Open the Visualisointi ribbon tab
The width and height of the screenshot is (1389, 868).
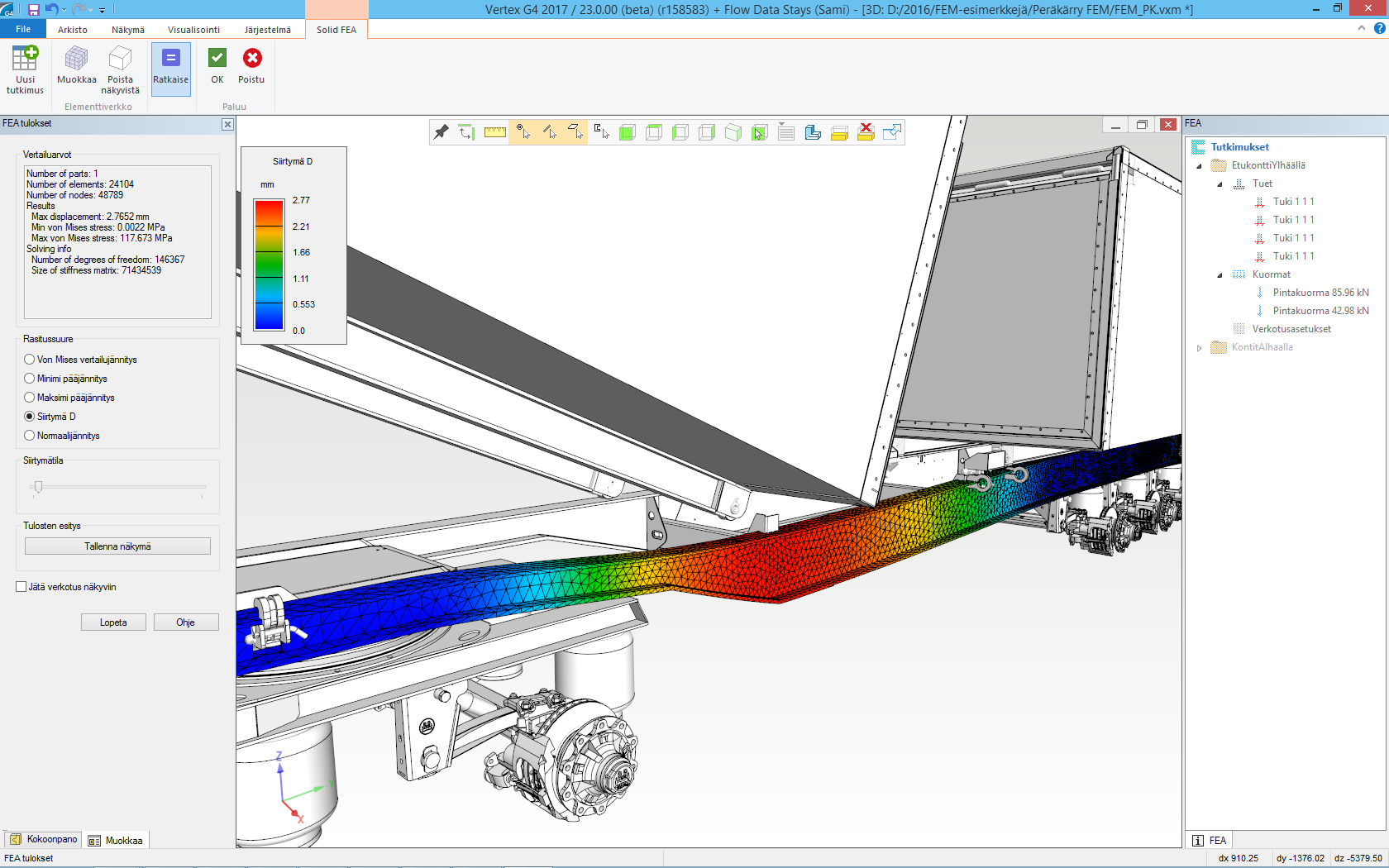[x=193, y=30]
